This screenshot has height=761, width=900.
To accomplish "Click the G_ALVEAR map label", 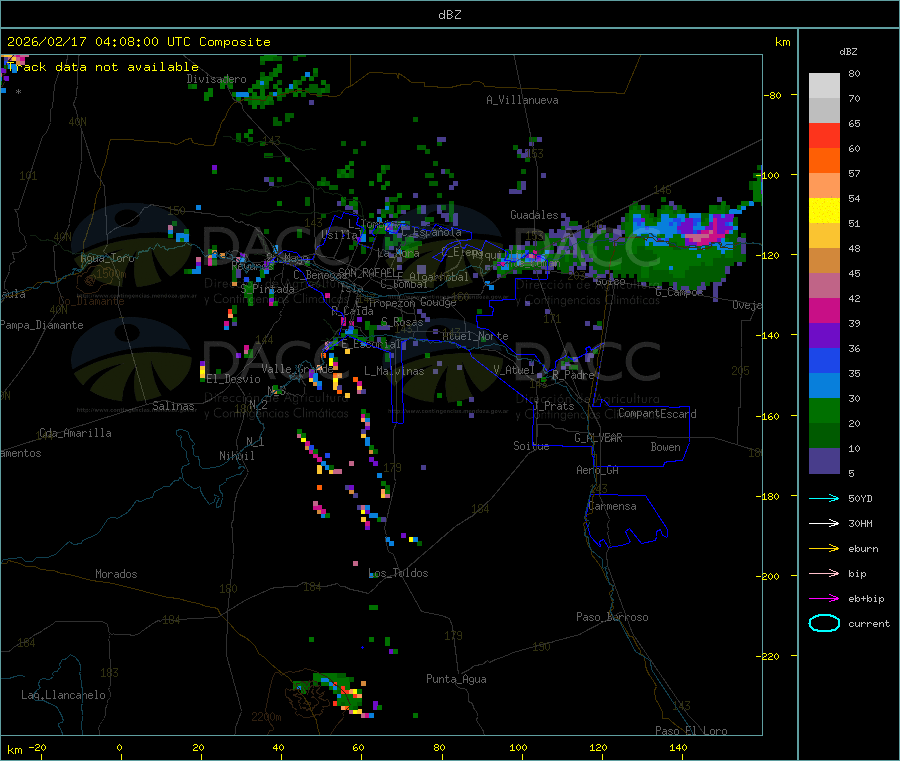I will click(x=598, y=438).
